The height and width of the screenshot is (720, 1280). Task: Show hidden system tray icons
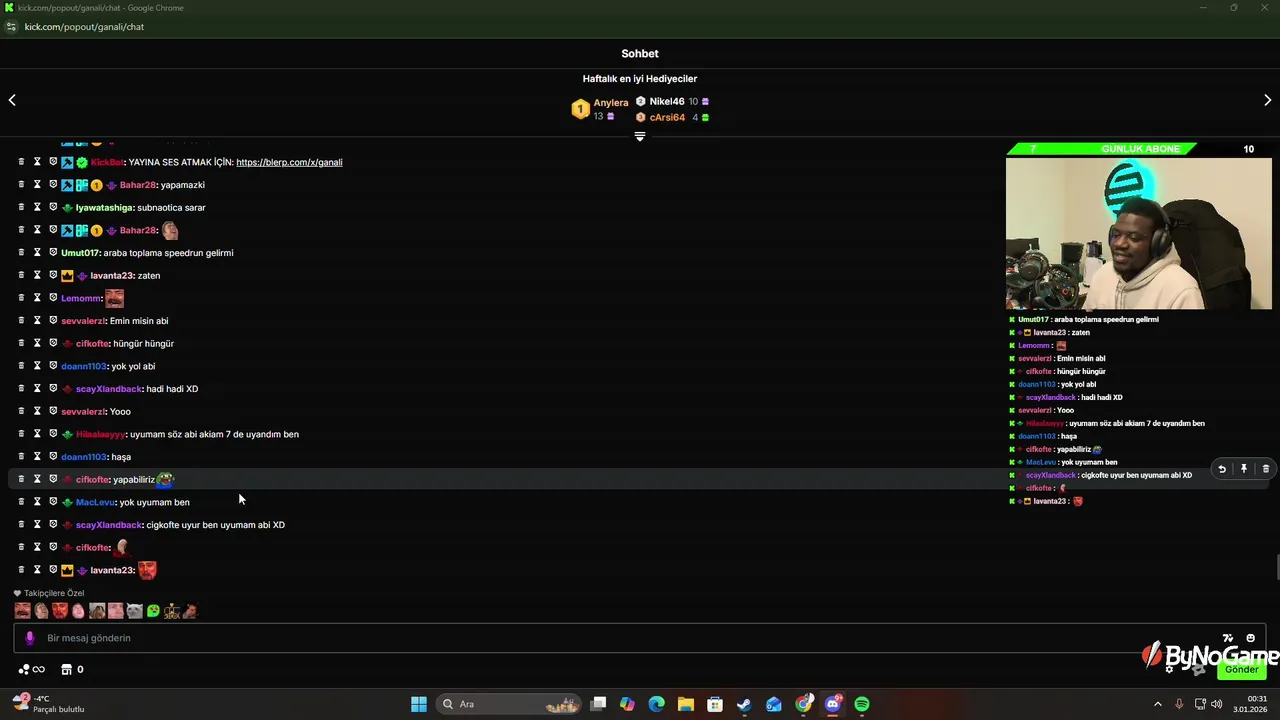tap(1158, 704)
